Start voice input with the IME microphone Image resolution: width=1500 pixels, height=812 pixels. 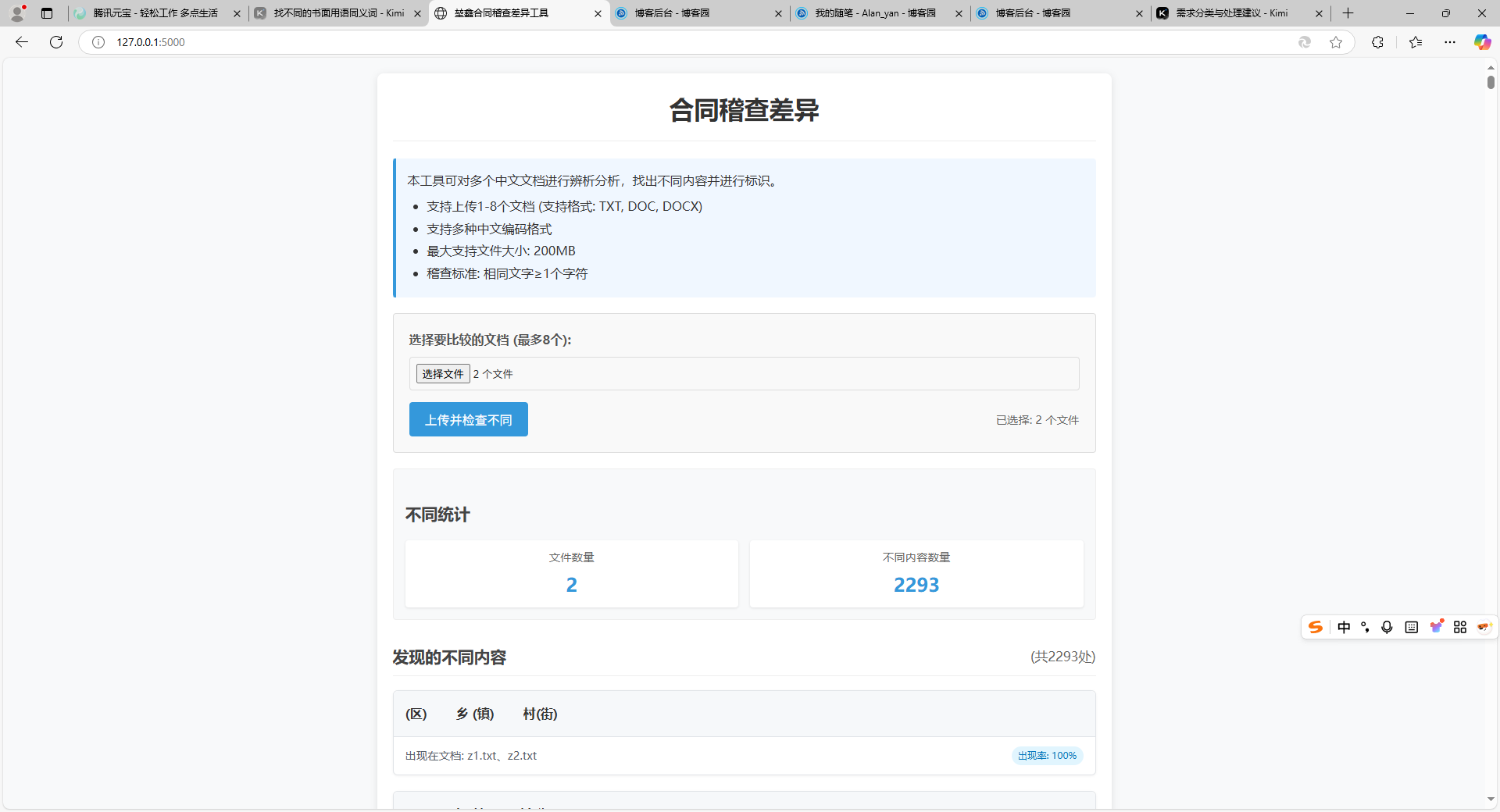coord(1387,627)
